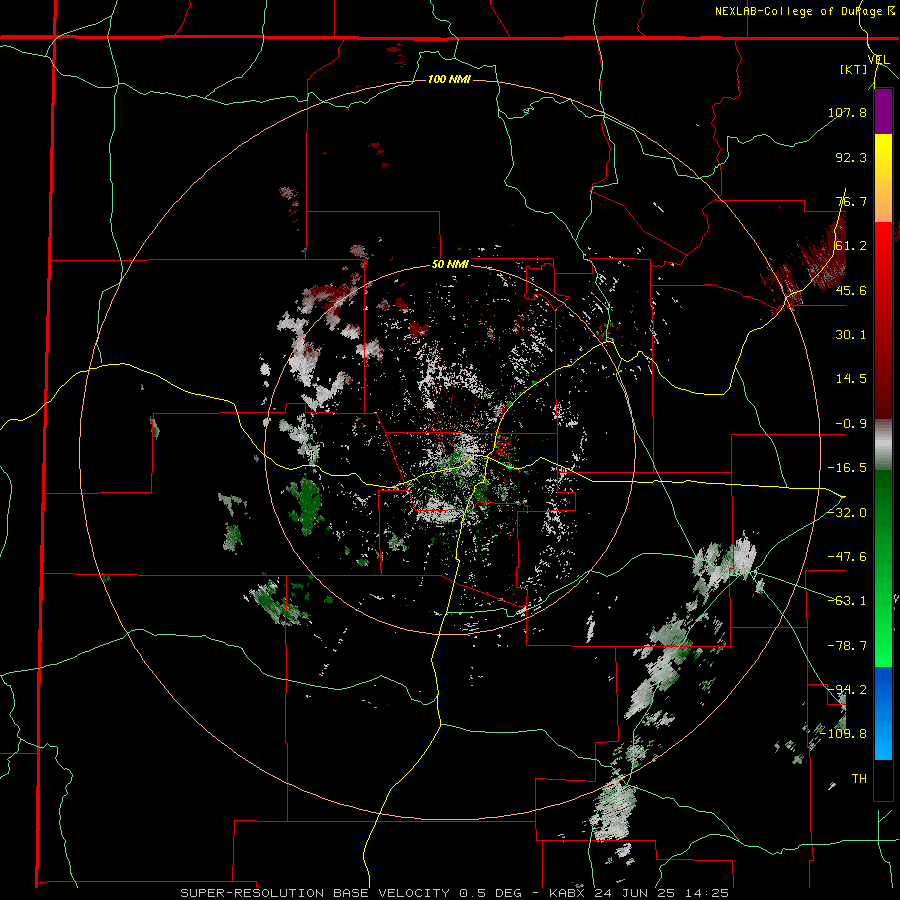The width and height of the screenshot is (900, 900).
Task: Click the 14.5 scale value
Action: (x=851, y=379)
